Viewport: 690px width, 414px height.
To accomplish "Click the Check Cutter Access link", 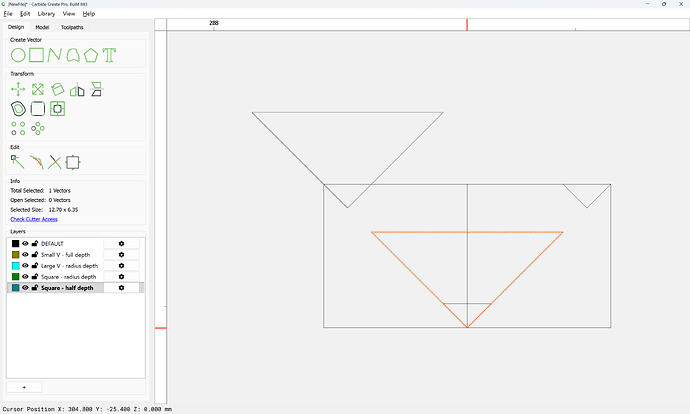I will click(34, 219).
